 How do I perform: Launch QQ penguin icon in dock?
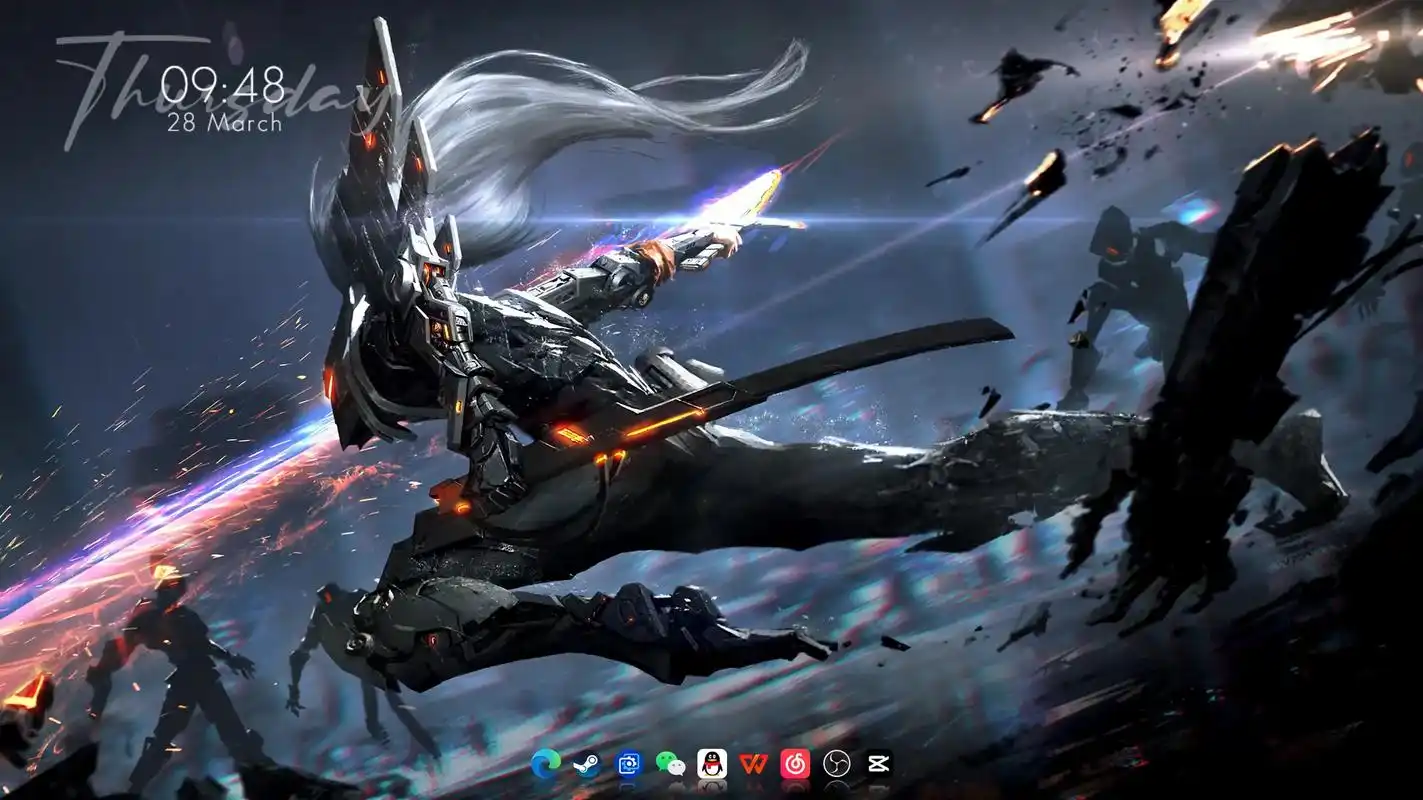[712, 764]
